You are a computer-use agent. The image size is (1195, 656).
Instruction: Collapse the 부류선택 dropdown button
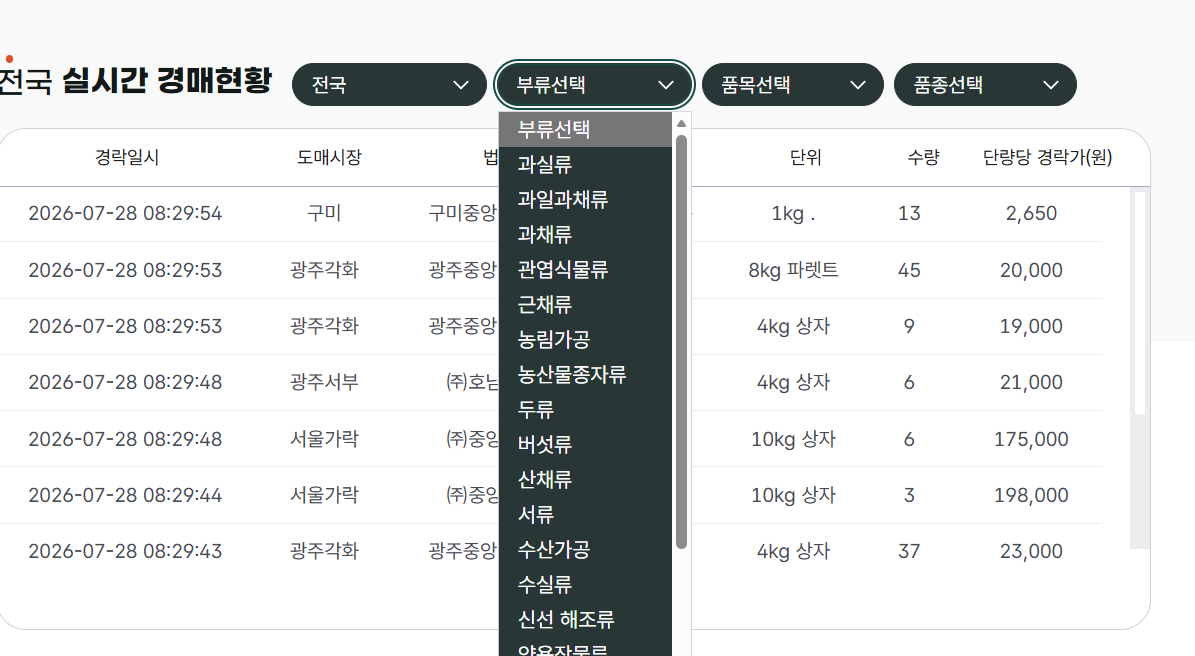[594, 85]
